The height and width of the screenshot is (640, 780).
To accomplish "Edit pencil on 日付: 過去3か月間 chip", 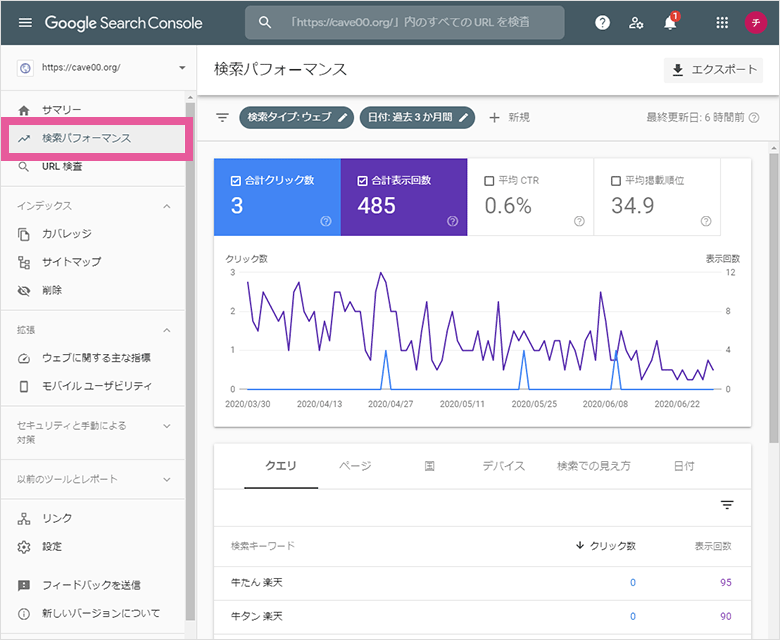I will pos(464,118).
